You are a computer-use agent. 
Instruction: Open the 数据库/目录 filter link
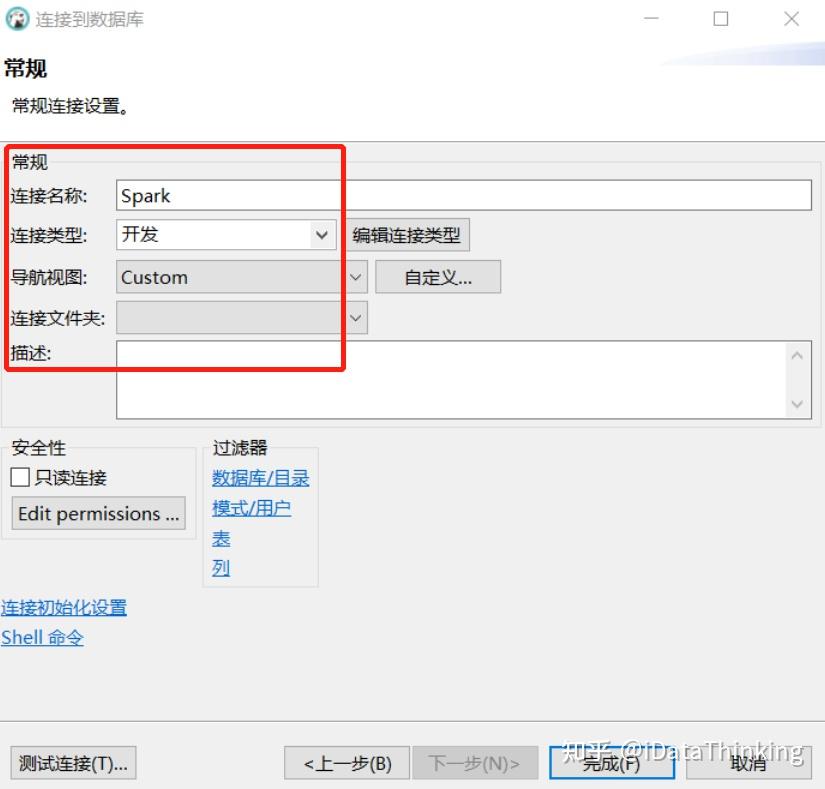pos(260,478)
